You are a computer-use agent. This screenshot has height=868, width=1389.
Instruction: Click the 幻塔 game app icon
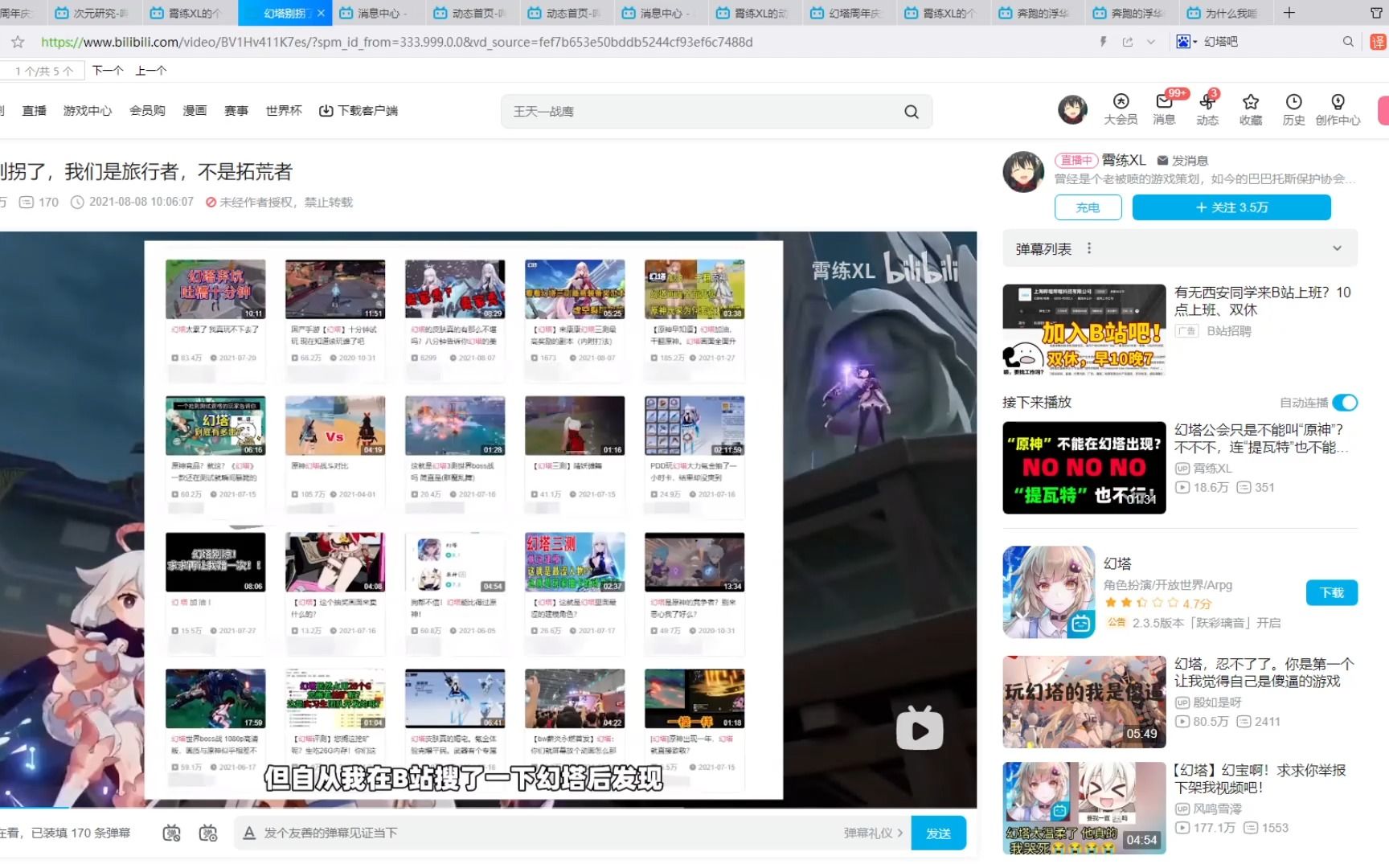pyautogui.click(x=1049, y=592)
